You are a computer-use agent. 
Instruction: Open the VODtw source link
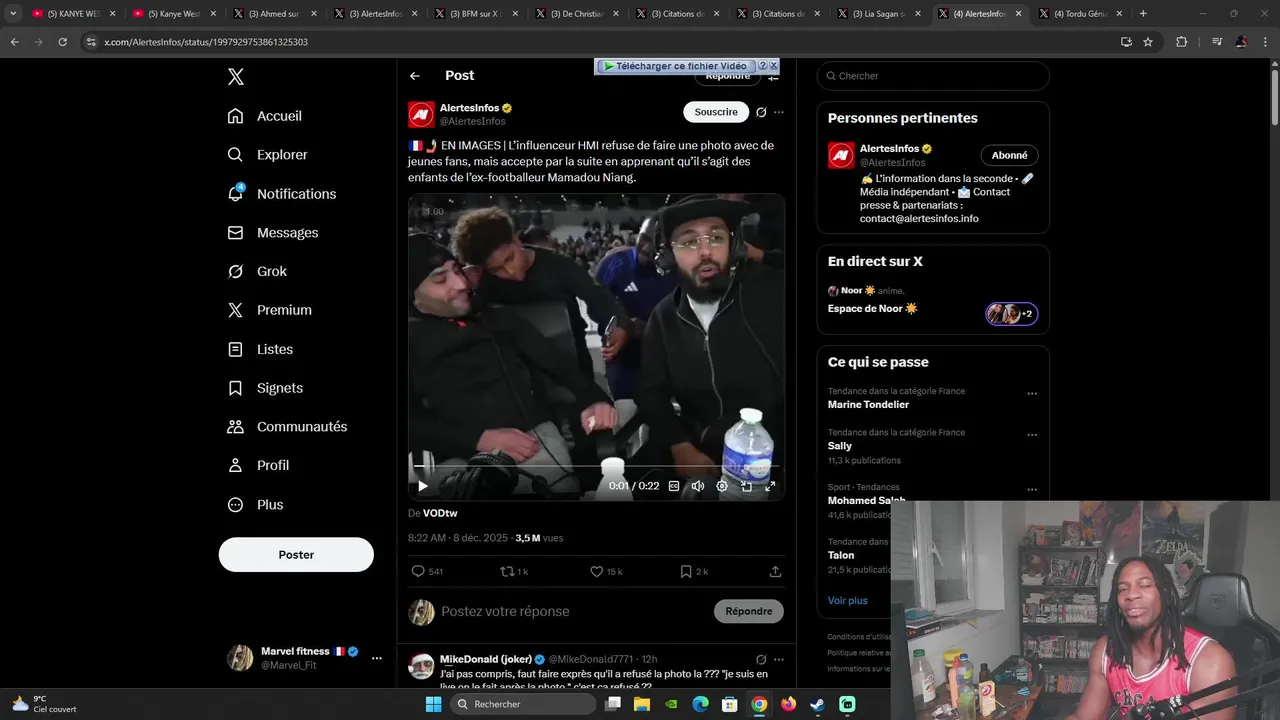click(x=440, y=513)
